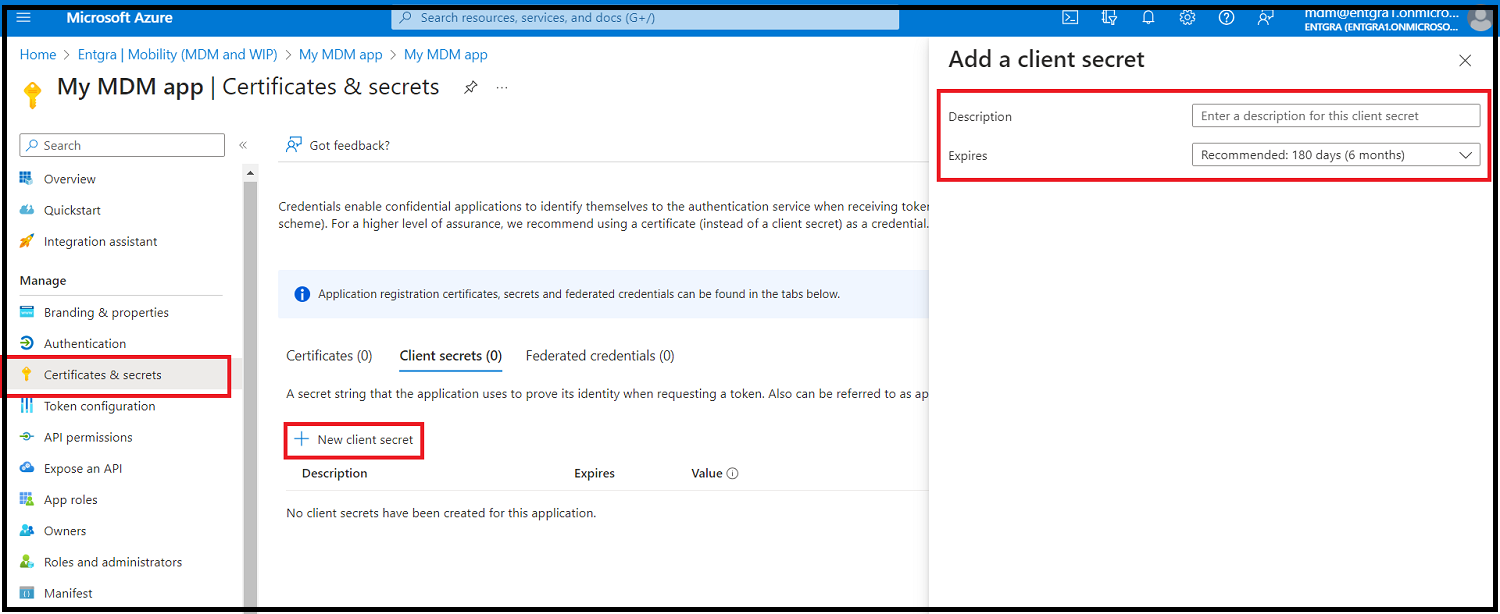The height and width of the screenshot is (614, 1500).
Task: Click New client secret button
Action: point(354,440)
